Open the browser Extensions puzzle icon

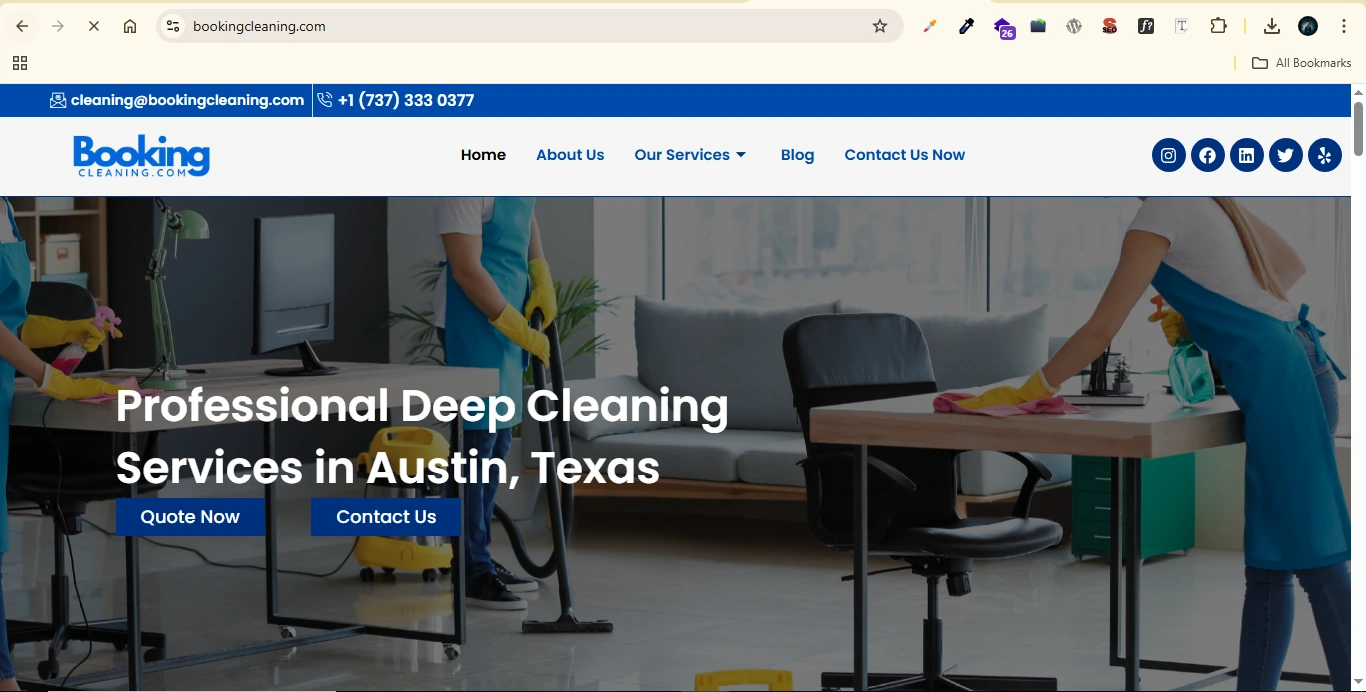(1218, 26)
